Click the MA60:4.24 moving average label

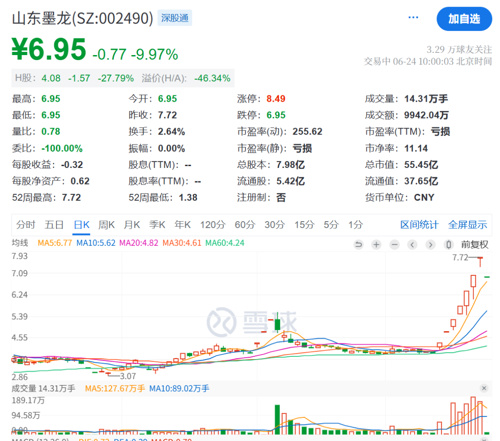[225, 243]
